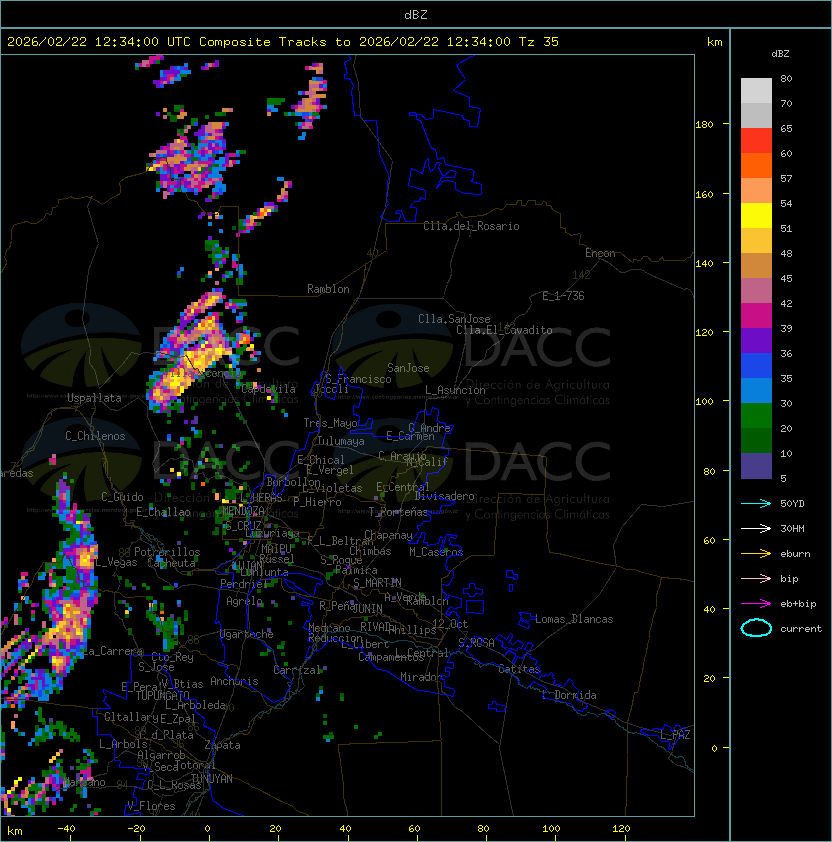Screen dimensions: 832x842
Task: Click the 'Clla.SanJose' map label
Action: point(454,319)
